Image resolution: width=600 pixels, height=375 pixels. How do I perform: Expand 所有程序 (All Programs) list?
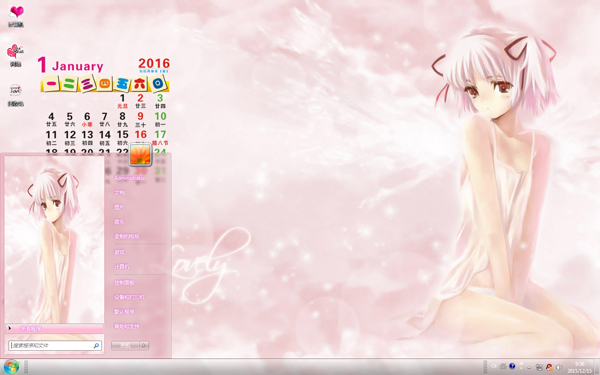click(54, 328)
